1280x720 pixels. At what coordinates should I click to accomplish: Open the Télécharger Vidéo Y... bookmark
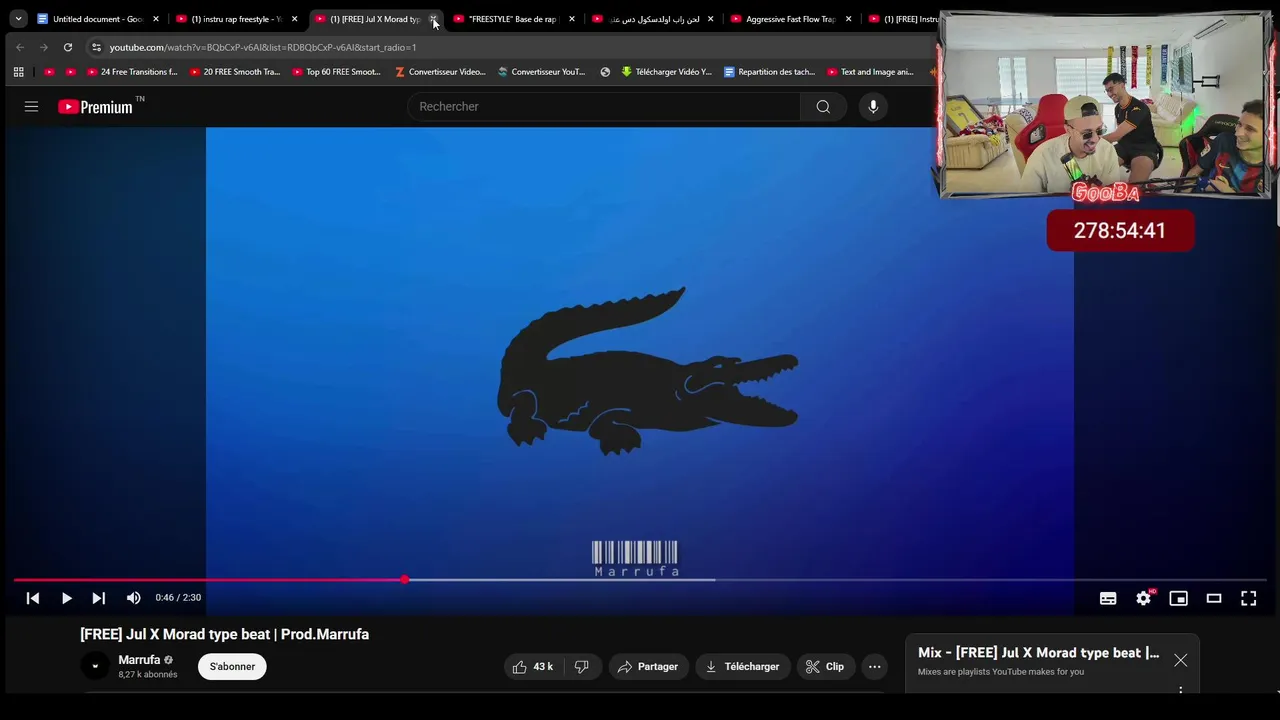[666, 72]
